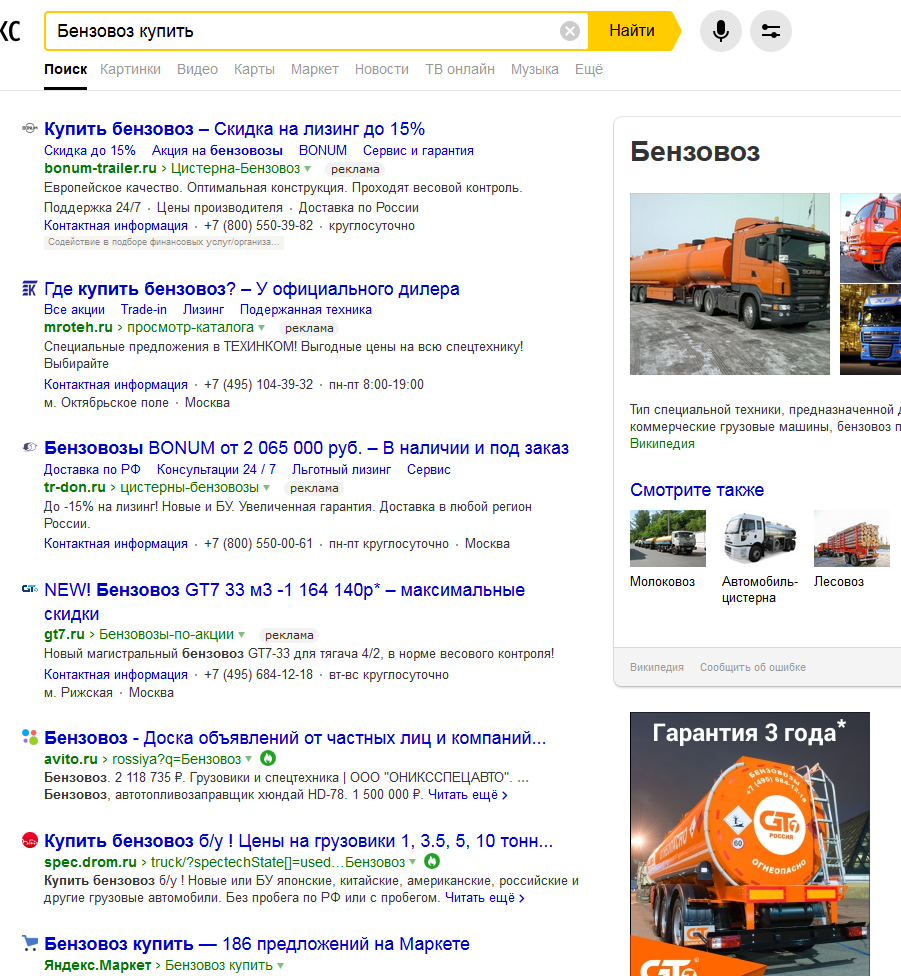This screenshot has height=976, width=901.
Task: Open the Карты tab
Action: pos(254,69)
